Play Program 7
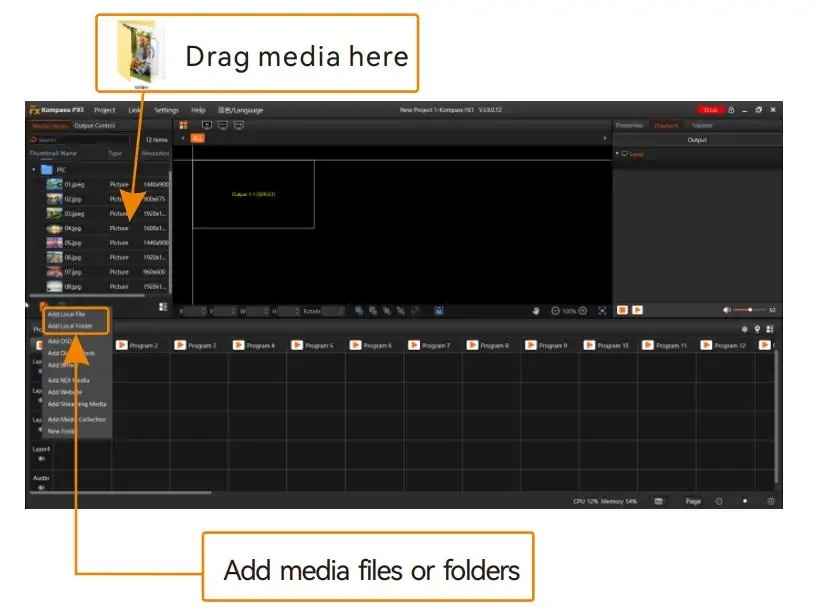This screenshot has width=817, height=612. pyautogui.click(x=414, y=345)
